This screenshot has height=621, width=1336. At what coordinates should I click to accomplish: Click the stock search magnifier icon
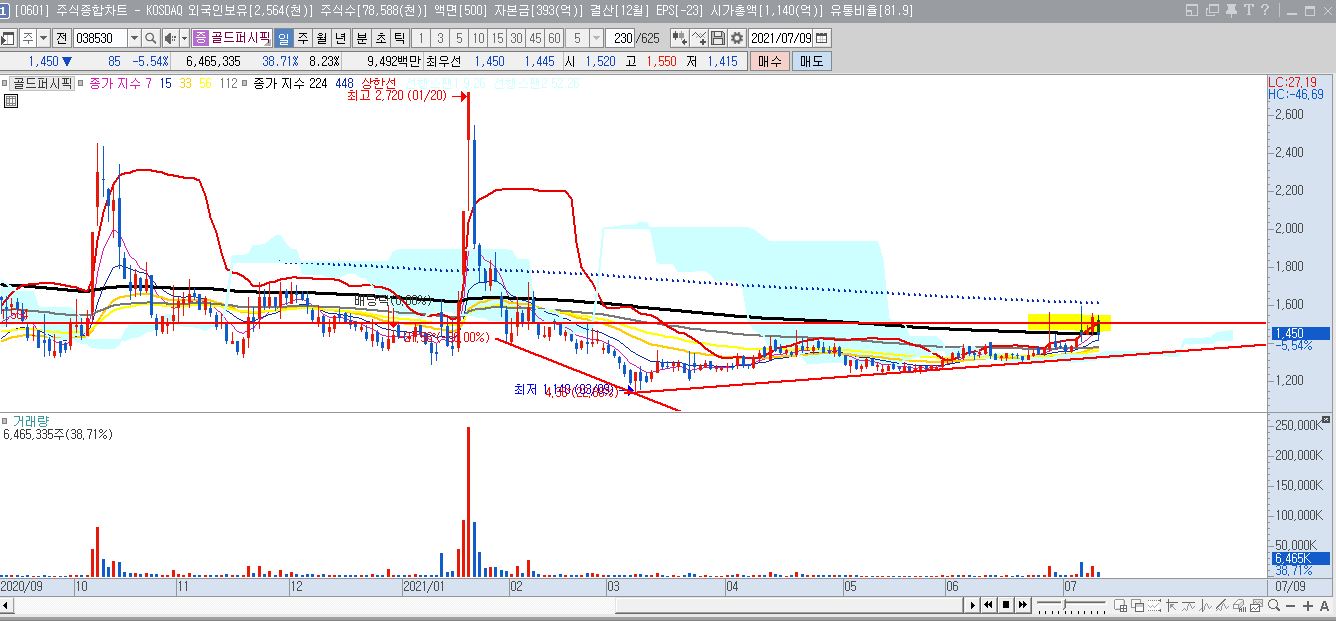pos(150,38)
